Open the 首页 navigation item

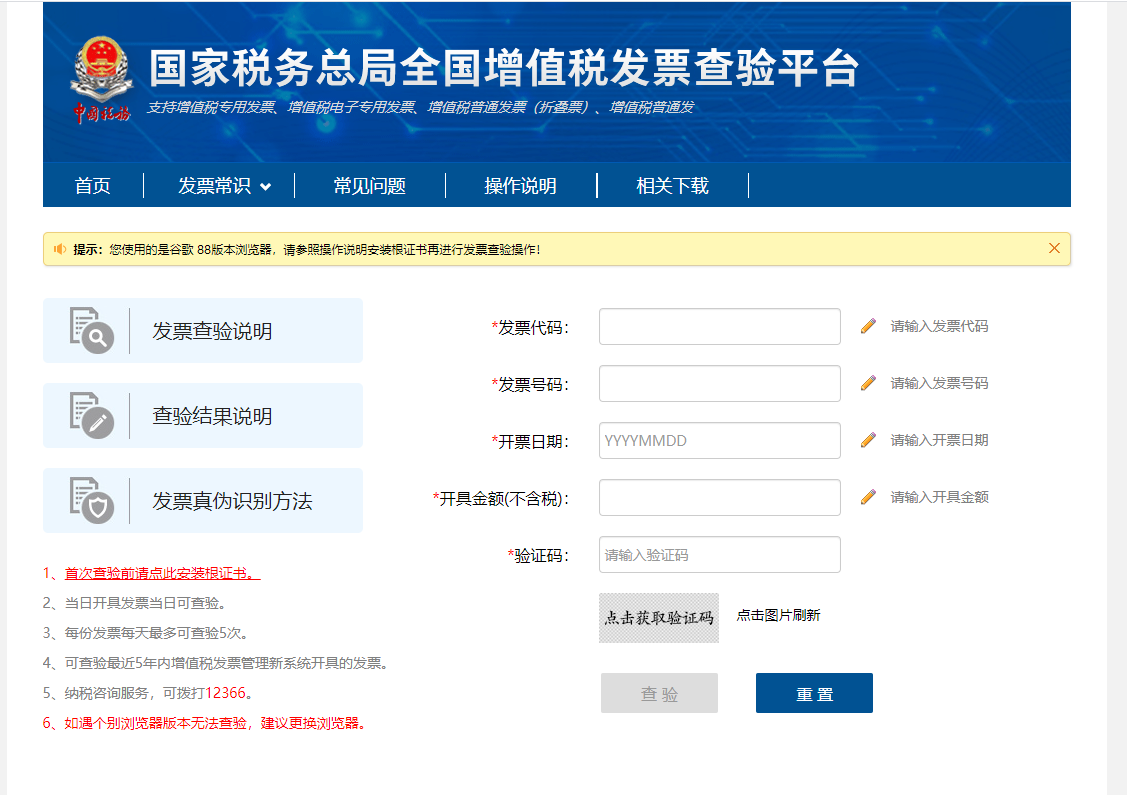93,186
